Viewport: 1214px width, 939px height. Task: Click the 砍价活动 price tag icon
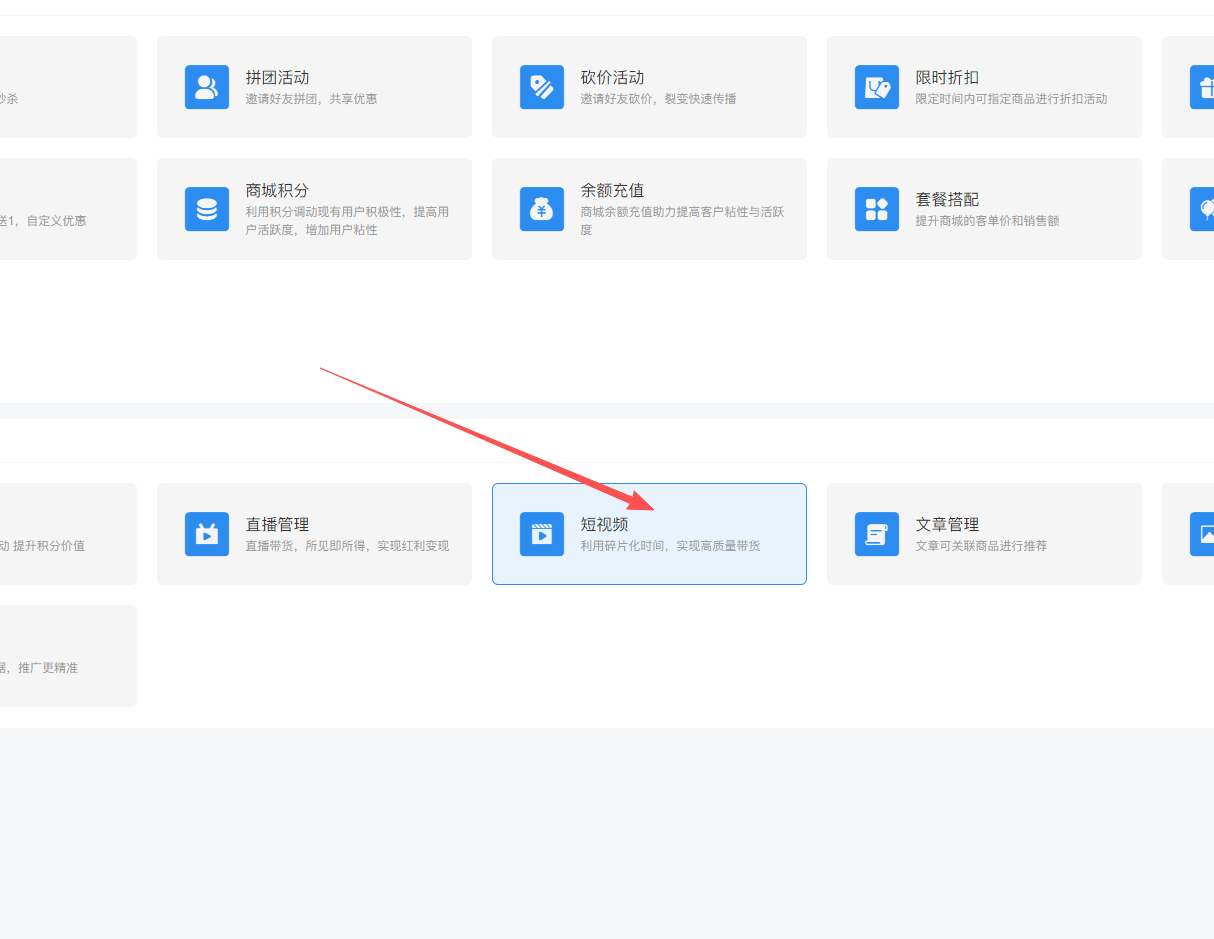coord(541,87)
